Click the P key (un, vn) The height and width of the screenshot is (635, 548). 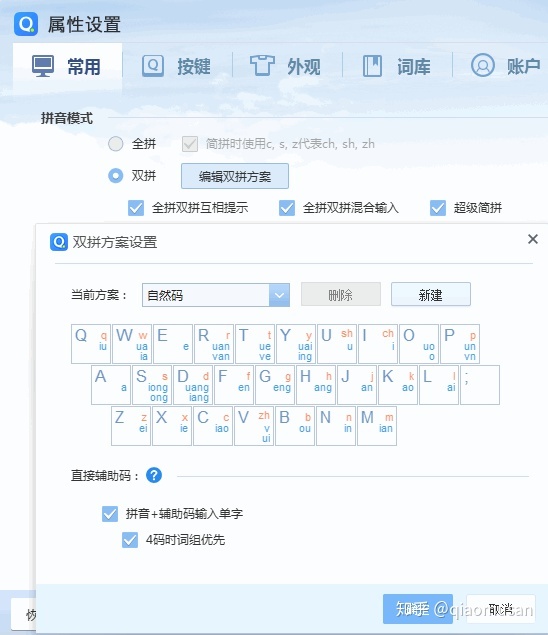click(460, 344)
